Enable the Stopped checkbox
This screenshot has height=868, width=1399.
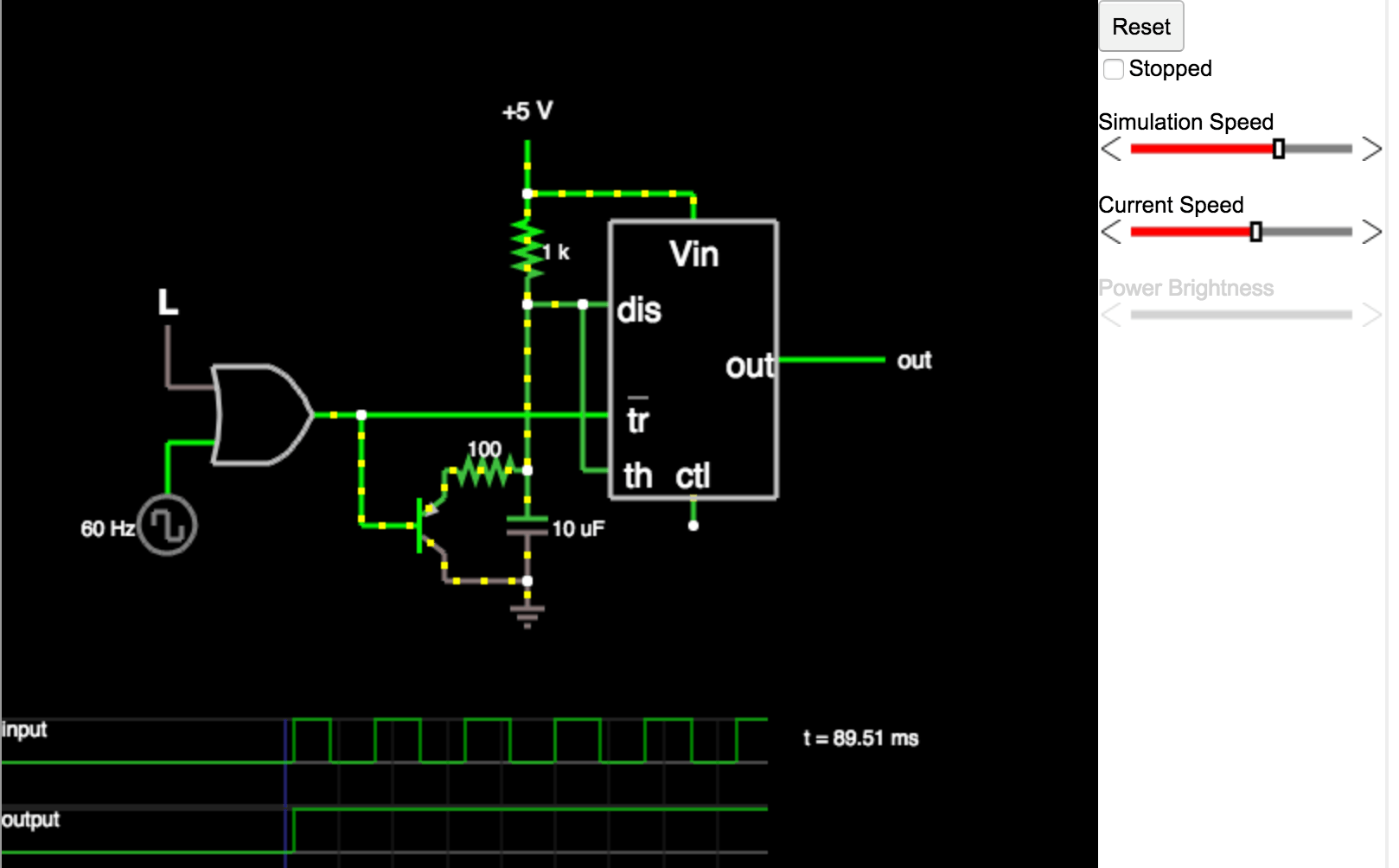tap(1115, 68)
